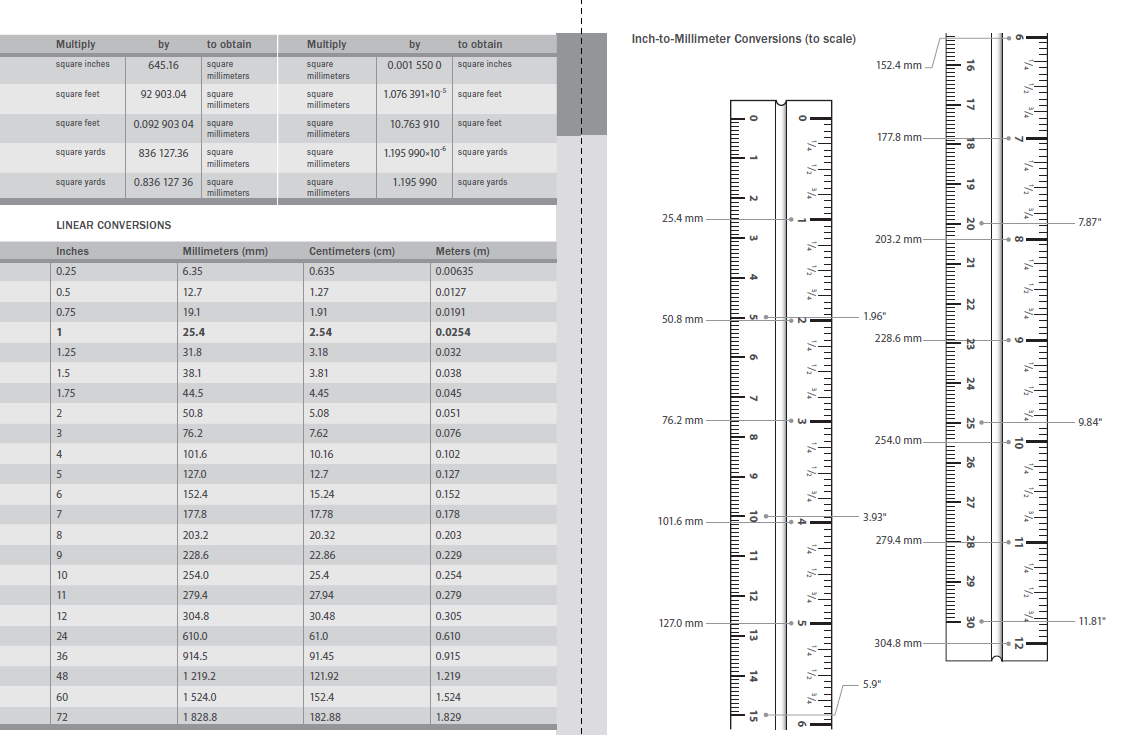Click the ruler label "177.8 mm"
1144x735 pixels.
[899, 138]
